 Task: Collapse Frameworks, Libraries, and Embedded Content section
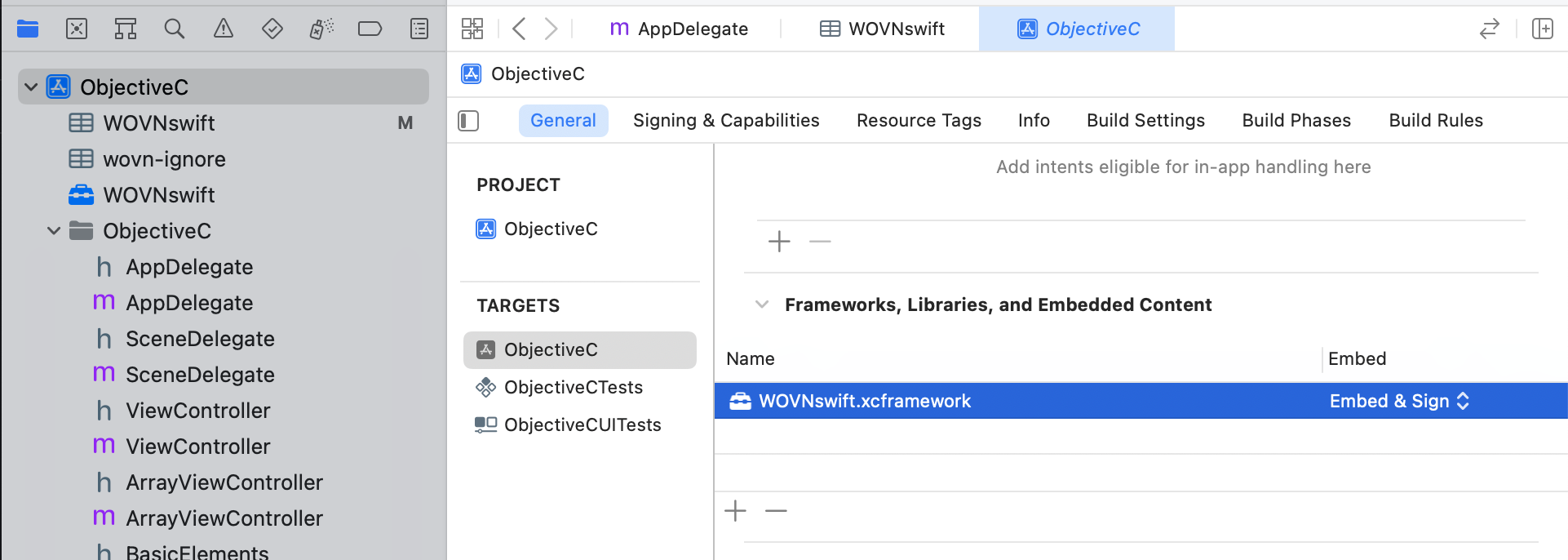(x=762, y=304)
